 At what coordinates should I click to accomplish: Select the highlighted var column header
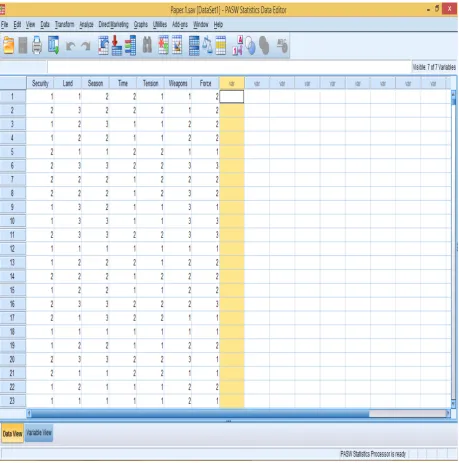(232, 83)
